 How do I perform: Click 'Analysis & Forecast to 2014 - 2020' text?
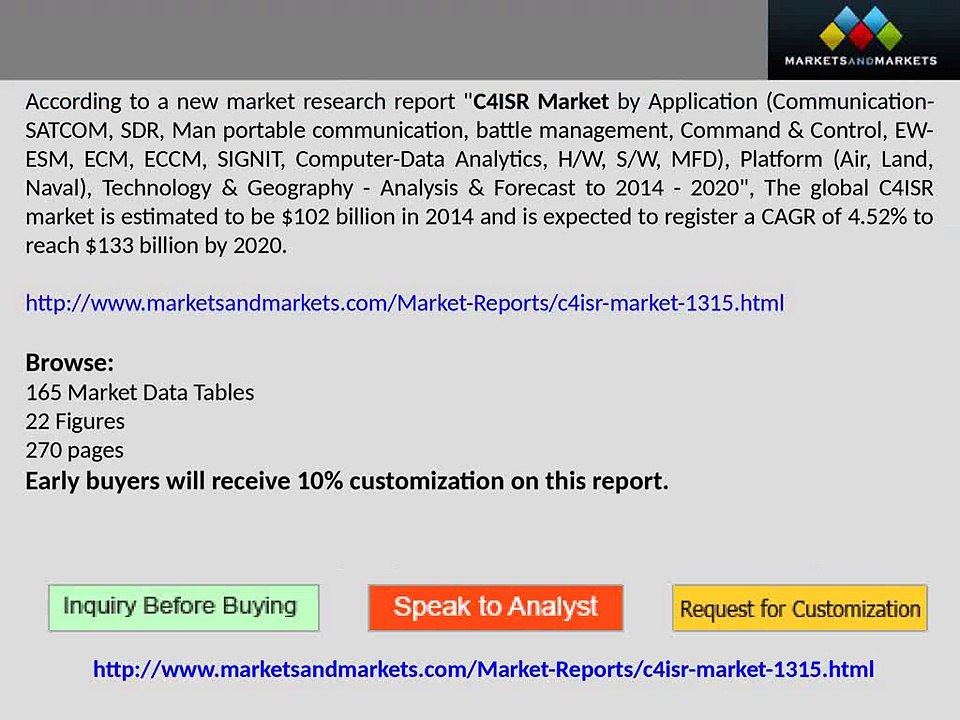tap(560, 188)
